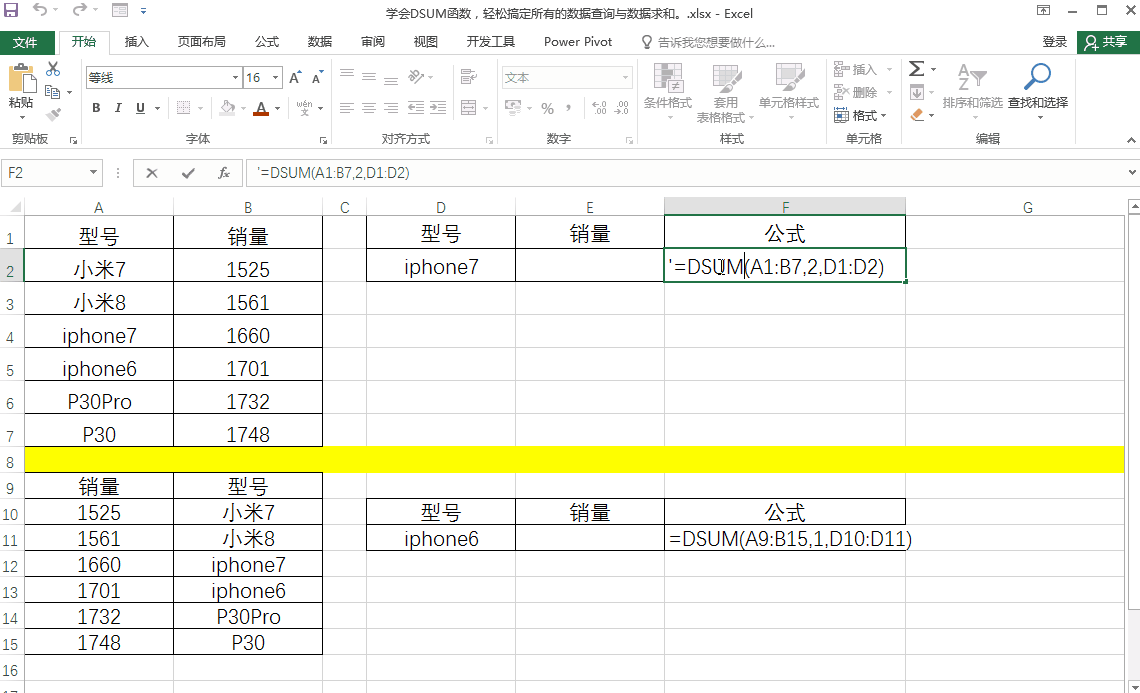Image resolution: width=1140 pixels, height=693 pixels.
Task: Cancel formula entry with X
Action: 151,173
